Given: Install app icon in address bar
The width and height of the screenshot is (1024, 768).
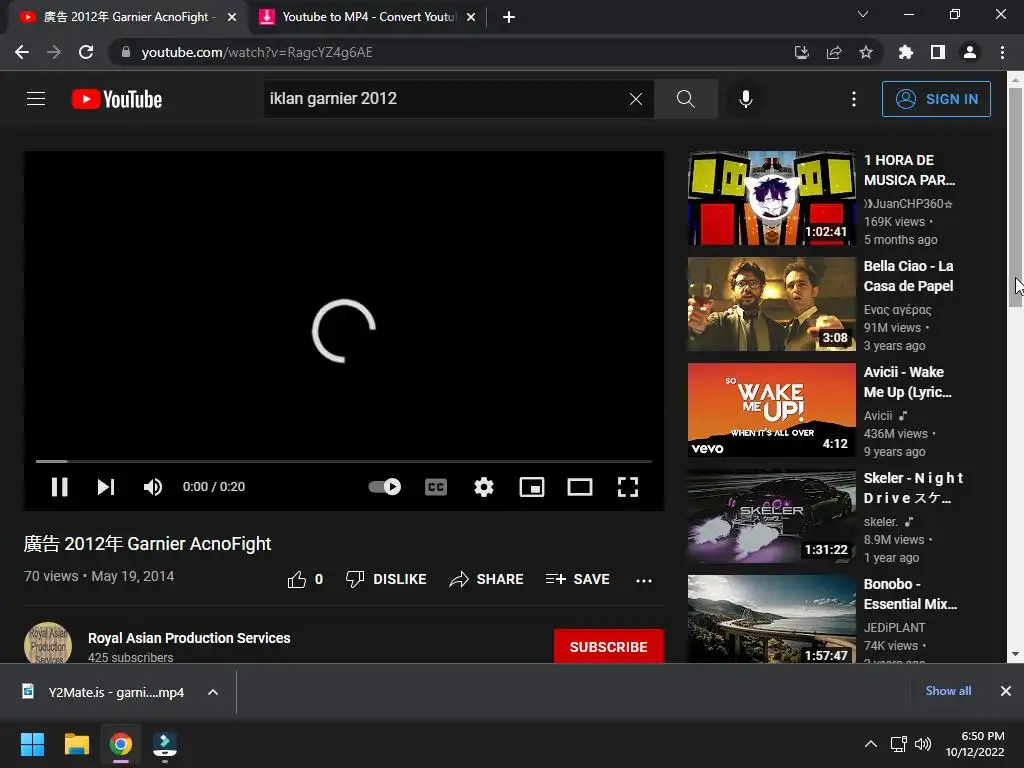Looking at the screenshot, I should pyautogui.click(x=801, y=52).
